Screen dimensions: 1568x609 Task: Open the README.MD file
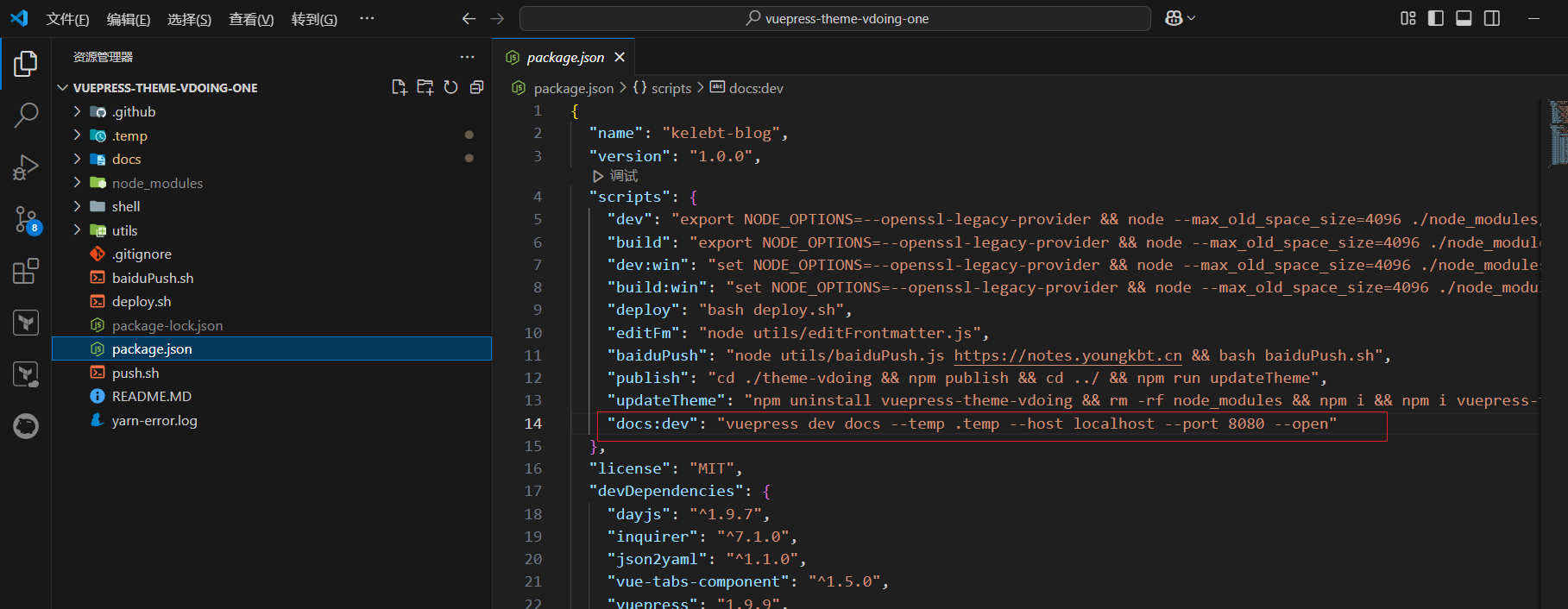coord(152,396)
